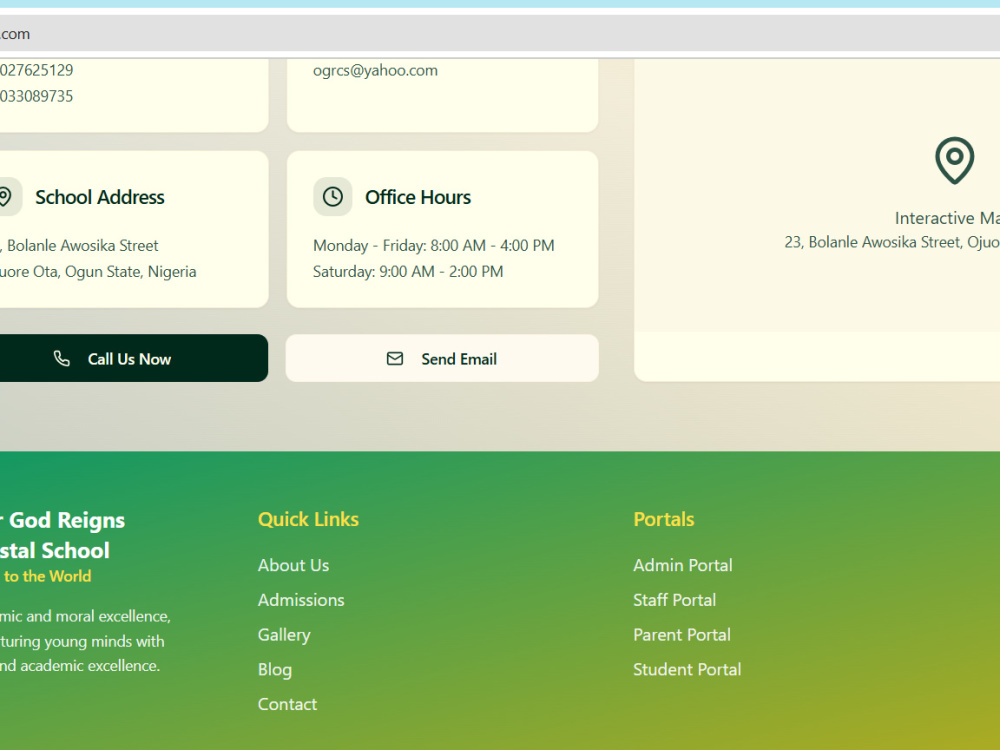Click the Ota, Ogun State, Nigeria line
Viewport: 1000px width, 750px height.
click(x=98, y=272)
